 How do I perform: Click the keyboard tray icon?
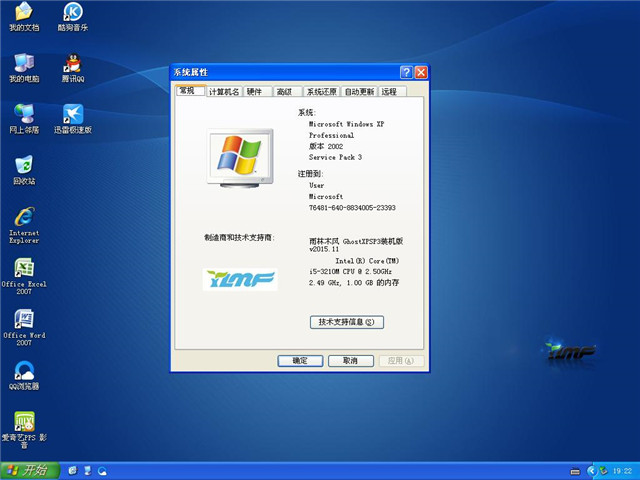[575, 471]
